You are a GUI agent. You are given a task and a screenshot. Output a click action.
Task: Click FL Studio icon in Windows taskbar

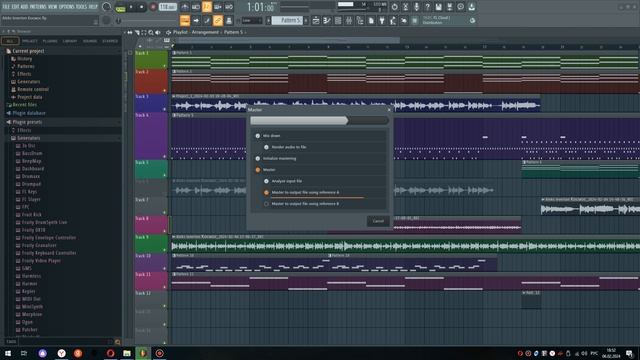(x=143, y=353)
